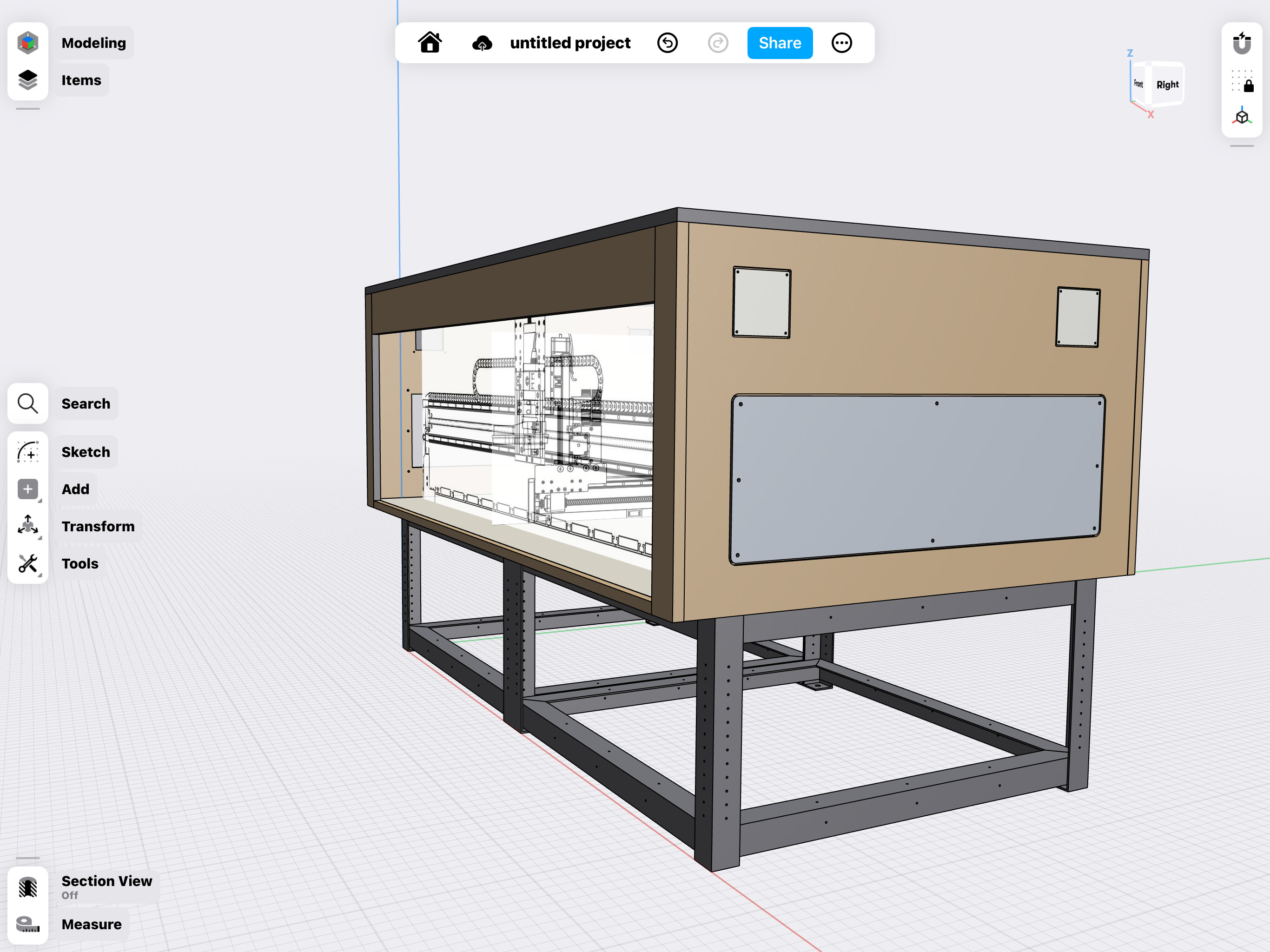The height and width of the screenshot is (952, 1270).
Task: Click the Tools icon in sidebar
Action: pyautogui.click(x=27, y=562)
